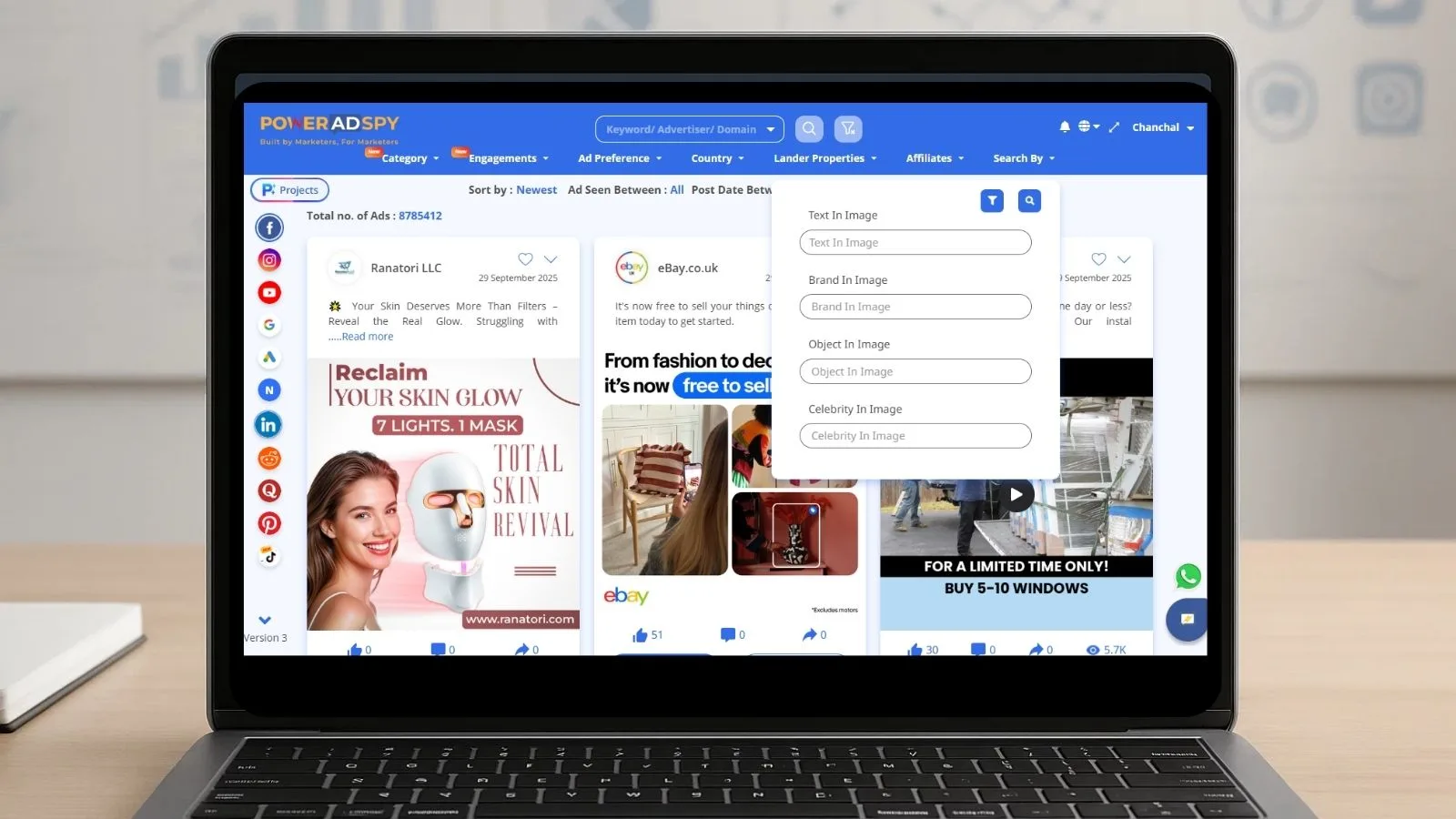Open eBay.co.uk advertiser name
Viewport: 1456px width, 819px height.
(x=688, y=268)
